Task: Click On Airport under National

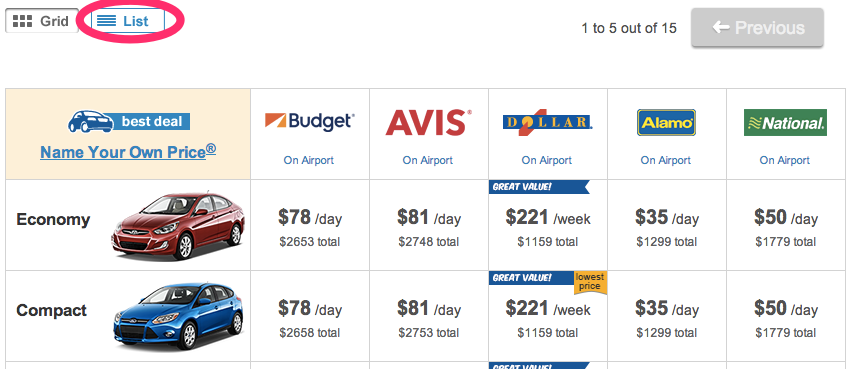Action: [785, 160]
